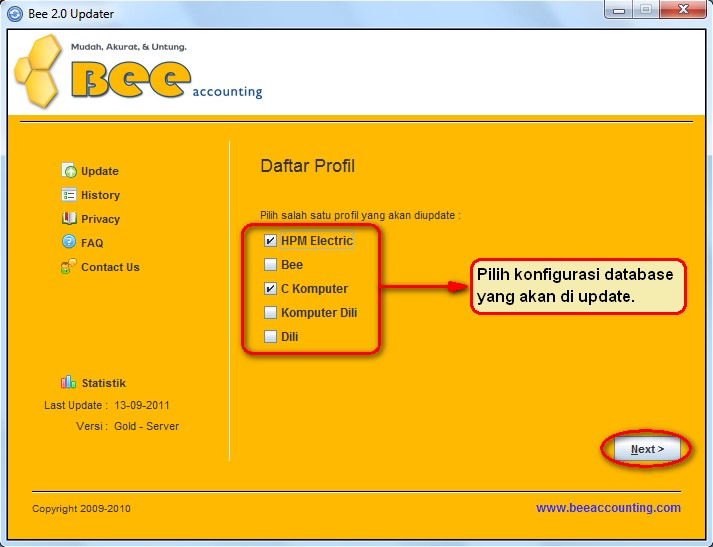Go to the History section
Viewport: 713px width, 547px height.
(100, 195)
